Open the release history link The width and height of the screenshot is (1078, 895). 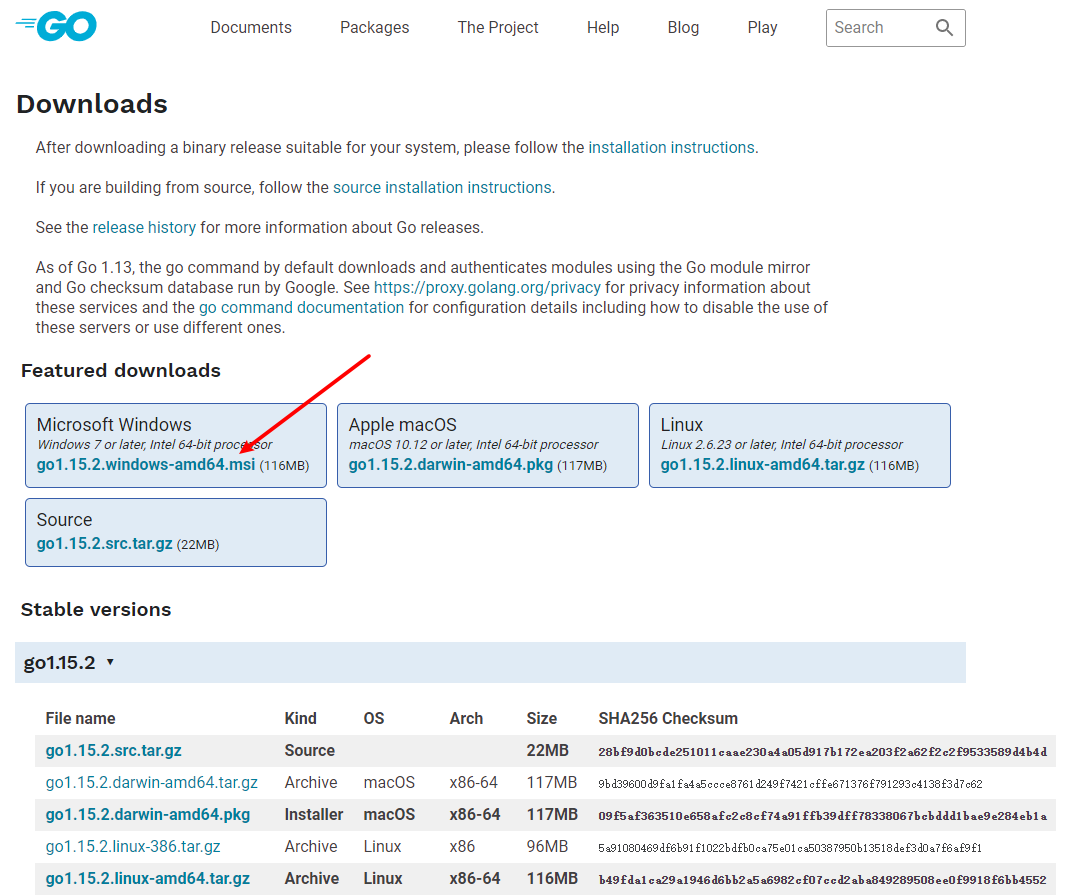tap(144, 227)
